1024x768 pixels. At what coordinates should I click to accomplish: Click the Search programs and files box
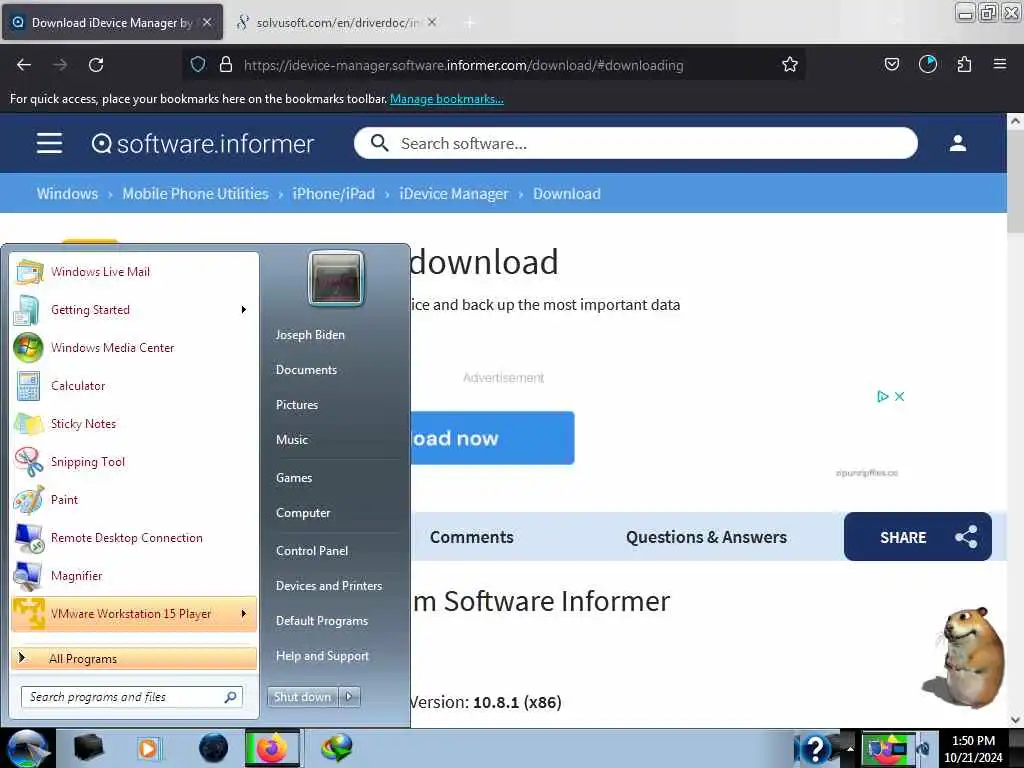132,697
